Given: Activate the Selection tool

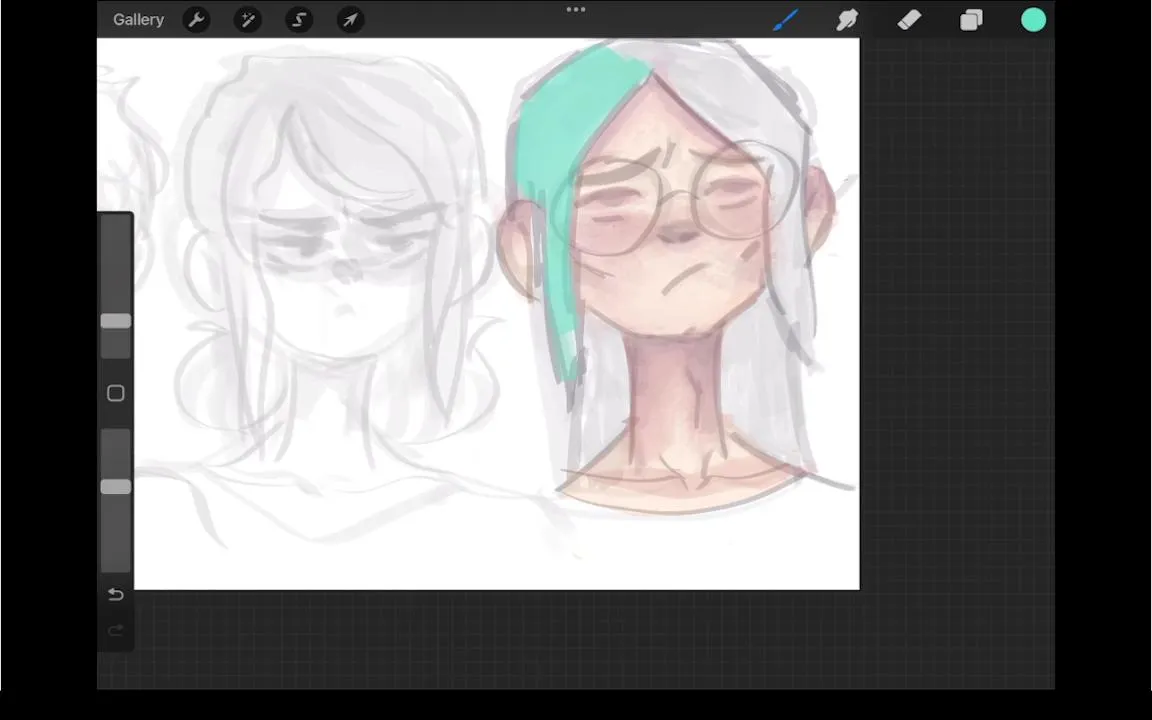Looking at the screenshot, I should click(299, 20).
